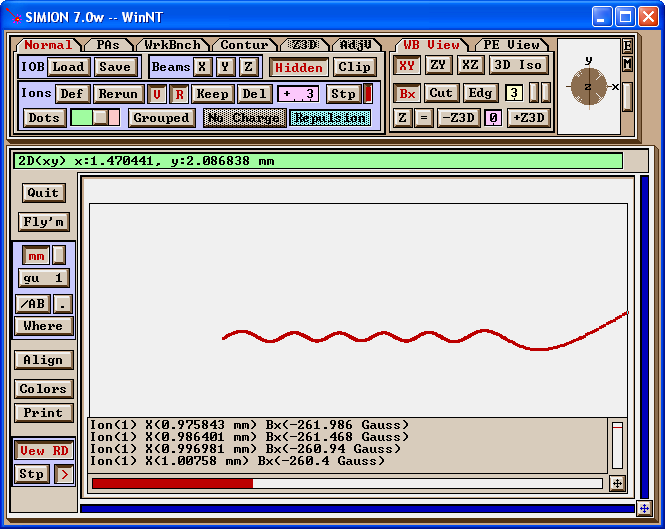This screenshot has height=529, width=665.
Task: Click the Align button
Action: (x=44, y=360)
